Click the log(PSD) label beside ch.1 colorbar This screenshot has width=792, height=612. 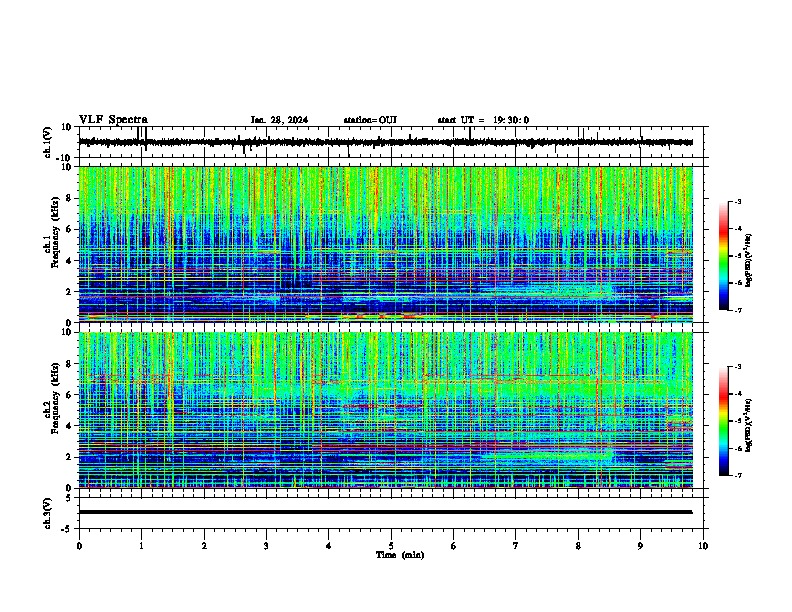click(749, 260)
